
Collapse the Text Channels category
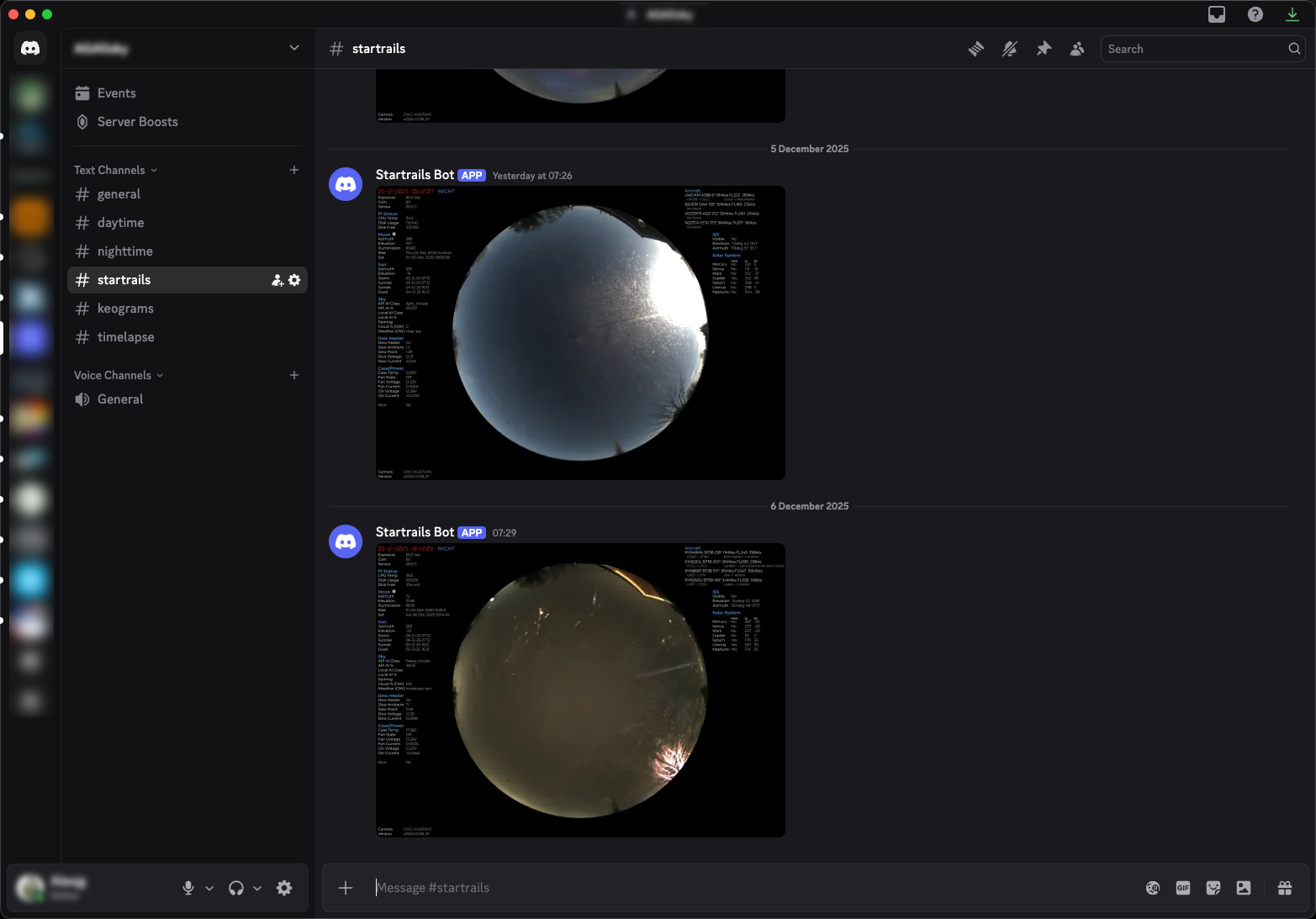pyautogui.click(x=115, y=170)
